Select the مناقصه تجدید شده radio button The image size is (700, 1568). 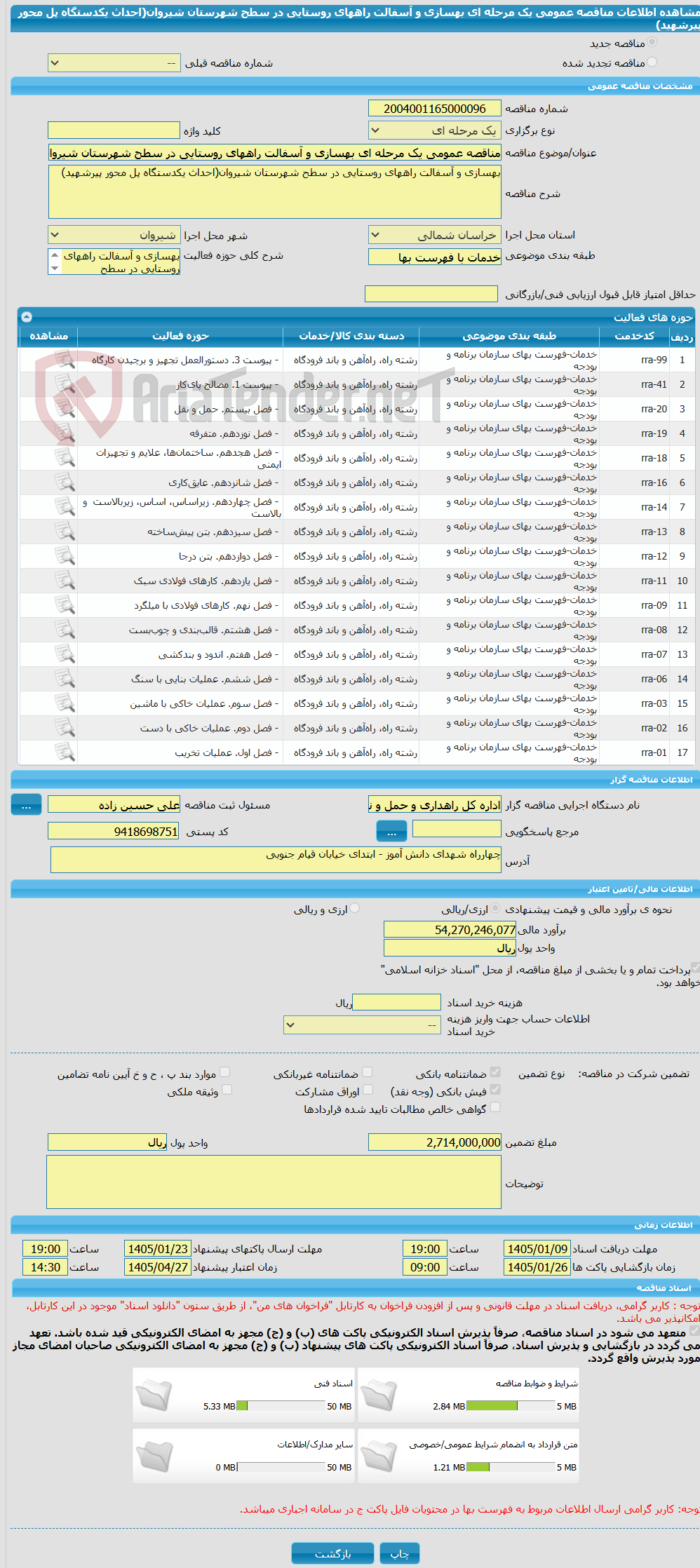(652, 62)
